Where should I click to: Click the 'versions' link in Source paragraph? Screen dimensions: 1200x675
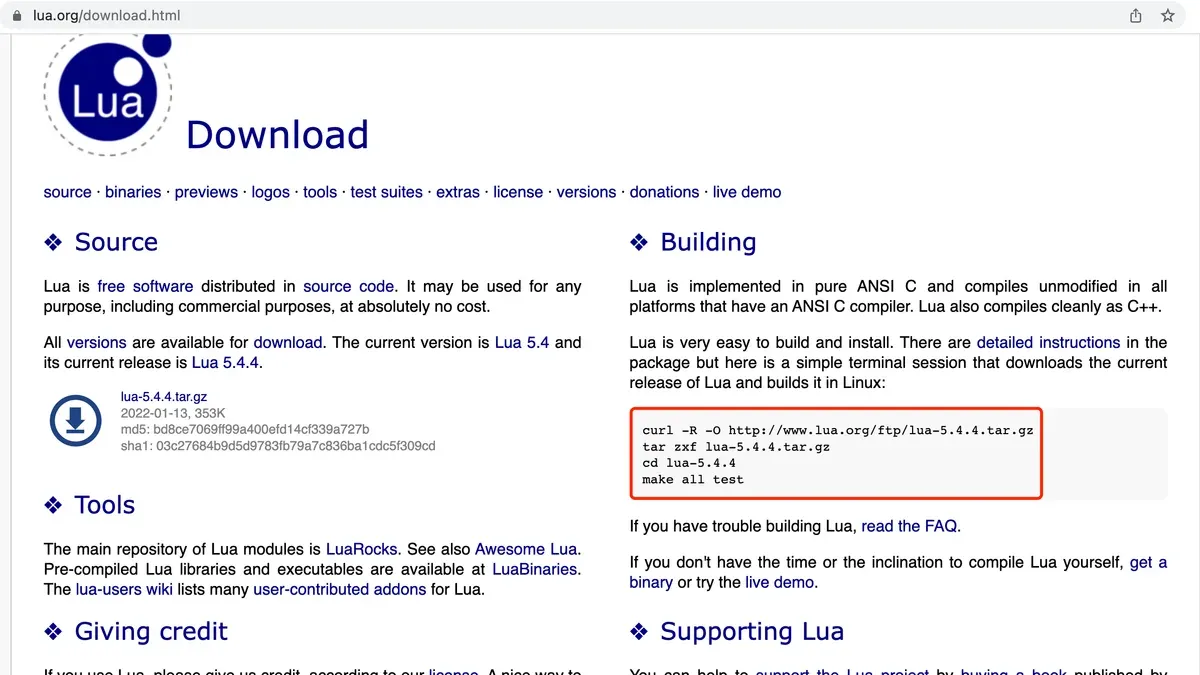pyautogui.click(x=97, y=342)
